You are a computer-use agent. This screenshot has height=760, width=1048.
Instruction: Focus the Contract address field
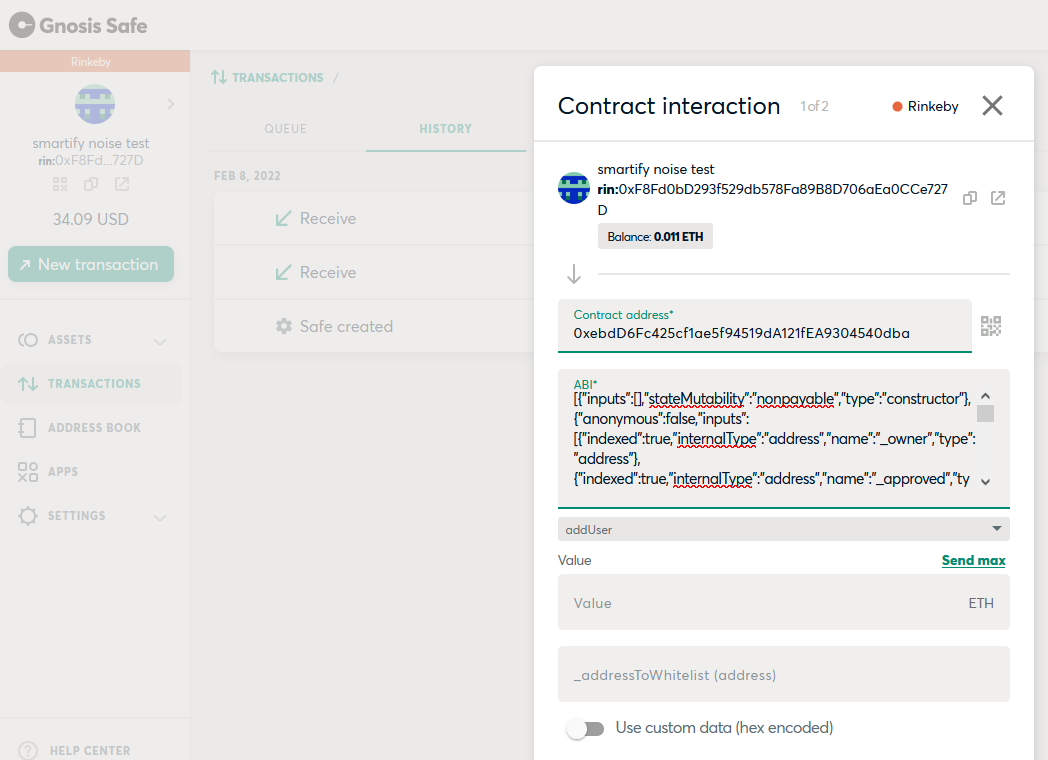(x=765, y=326)
